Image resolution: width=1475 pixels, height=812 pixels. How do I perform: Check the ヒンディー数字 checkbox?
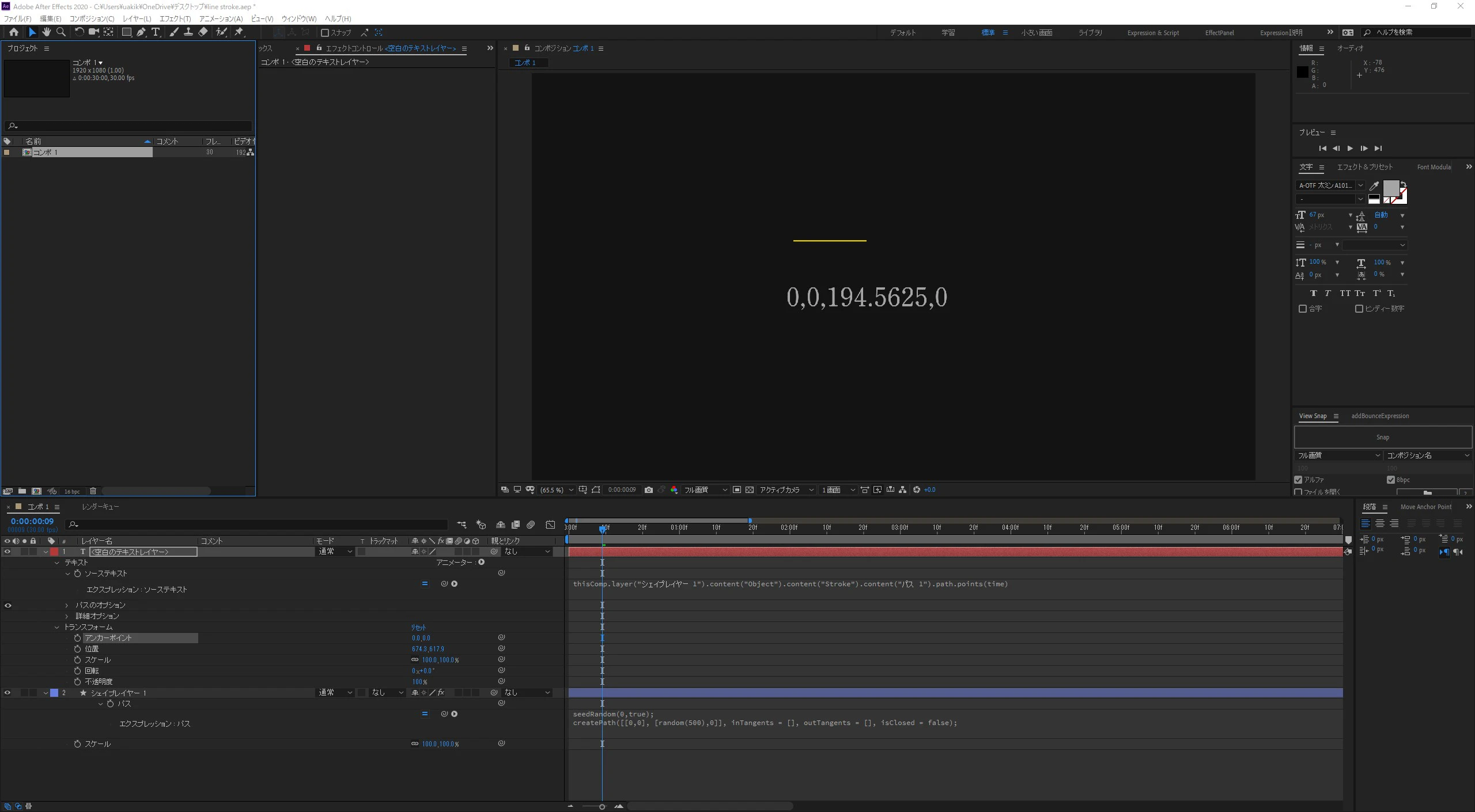click(1359, 309)
